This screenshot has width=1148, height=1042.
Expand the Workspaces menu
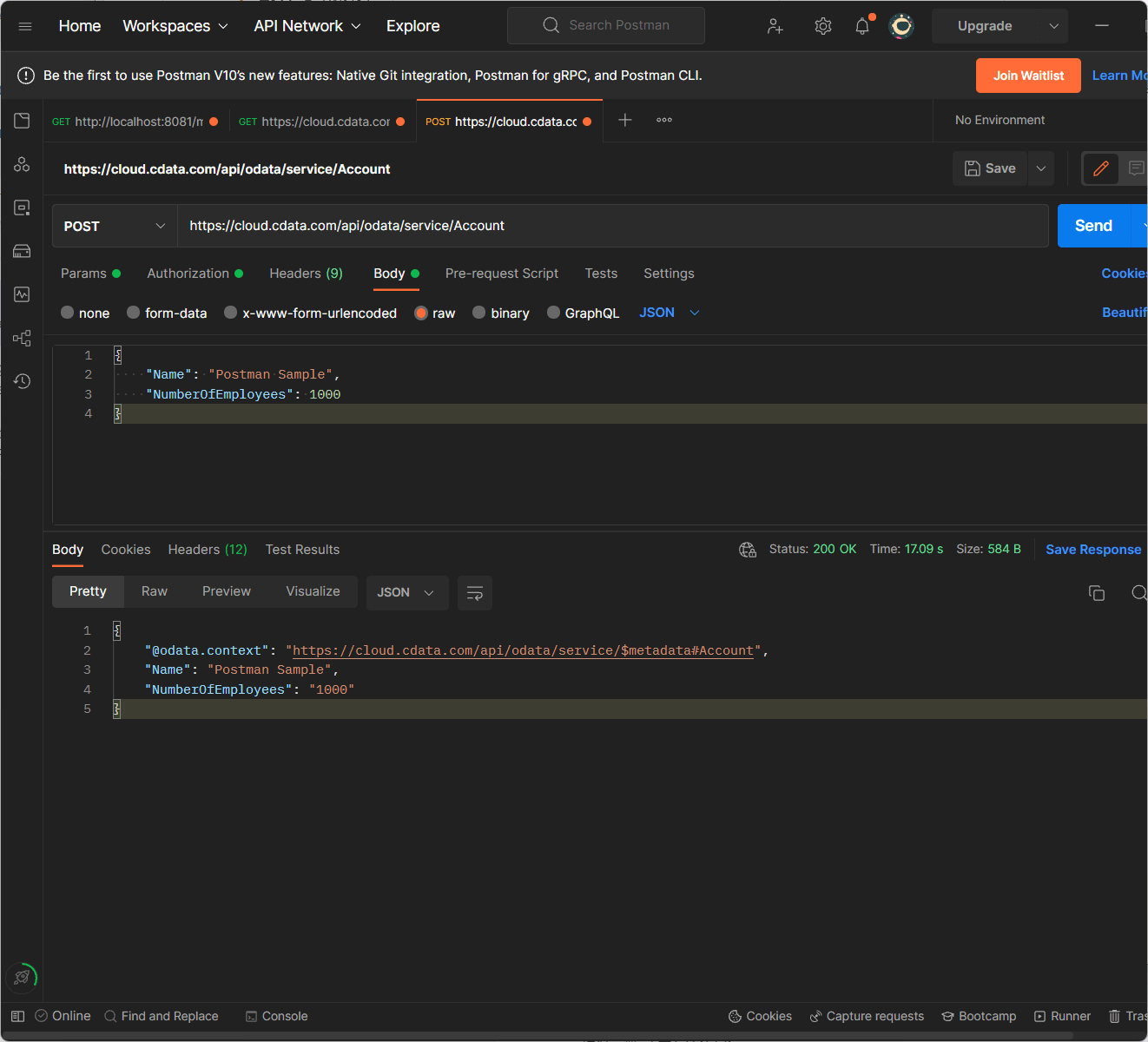point(175,26)
